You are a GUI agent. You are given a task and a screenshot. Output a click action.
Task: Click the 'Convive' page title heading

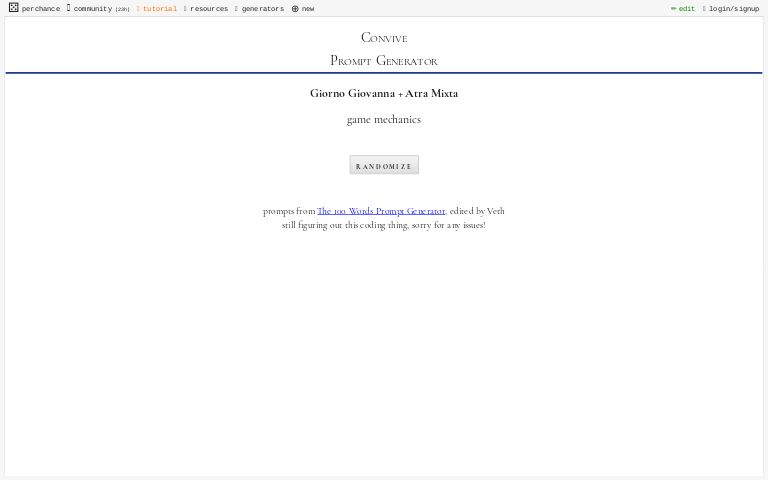coord(384,38)
